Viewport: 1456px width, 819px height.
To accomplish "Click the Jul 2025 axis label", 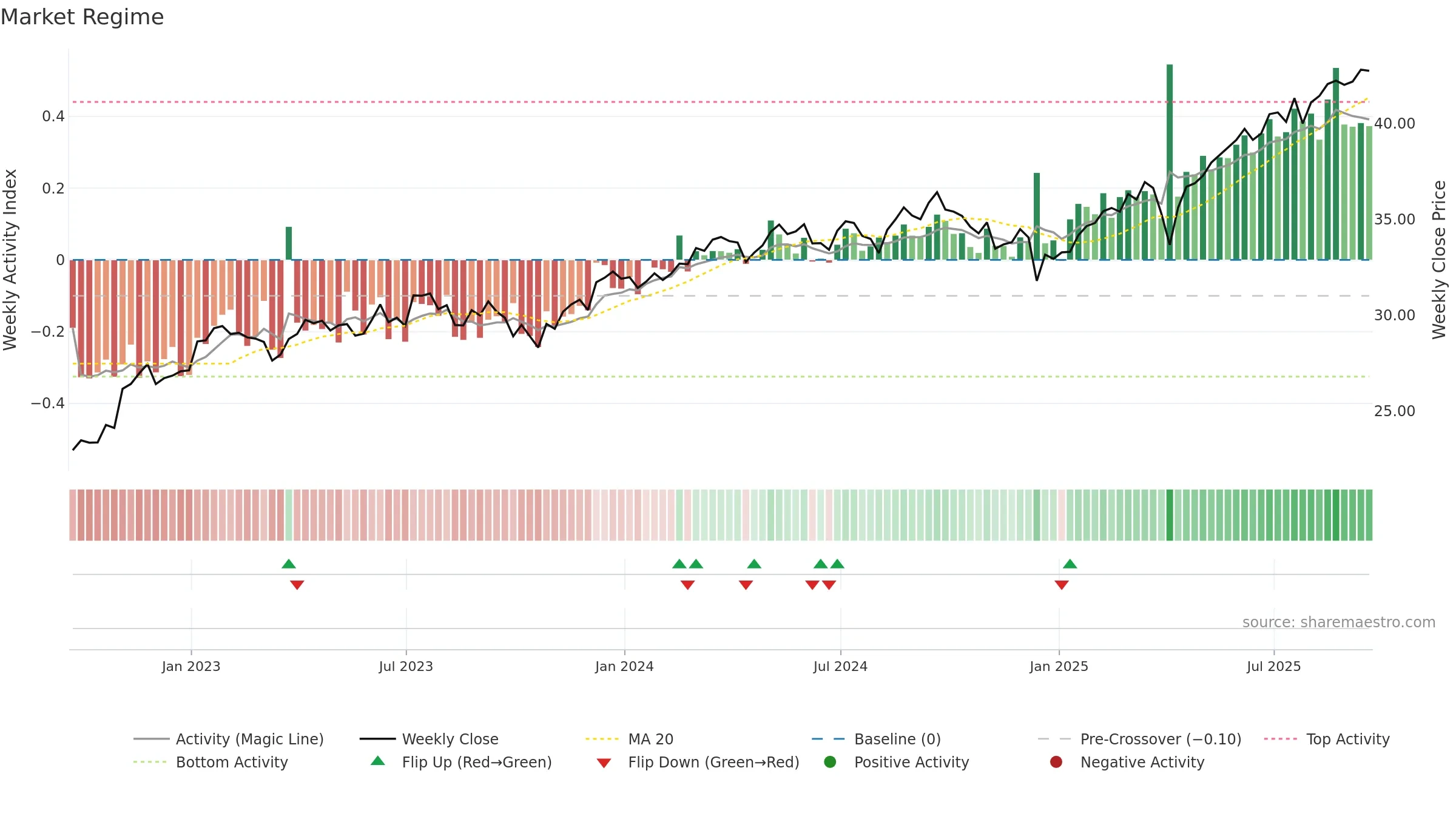I will [1274, 667].
